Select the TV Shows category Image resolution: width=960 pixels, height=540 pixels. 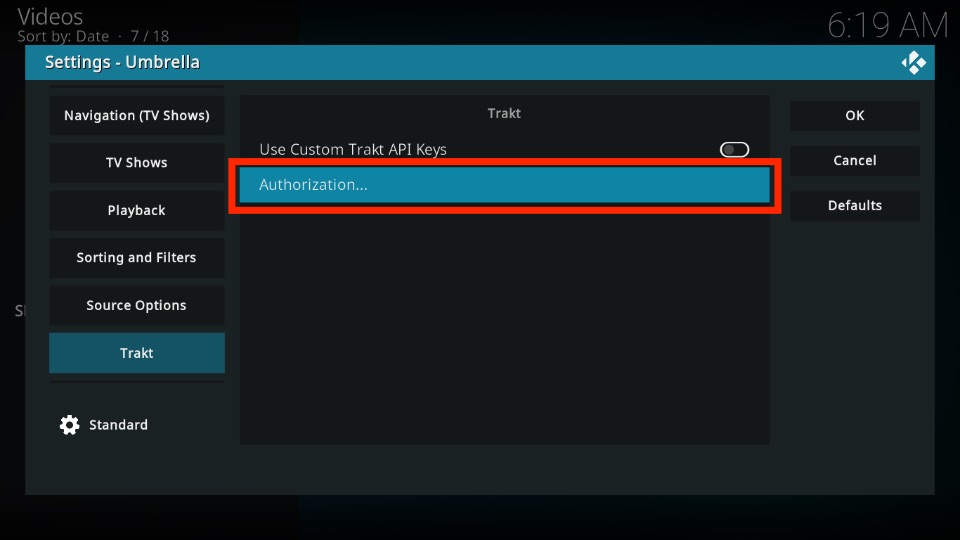(137, 162)
